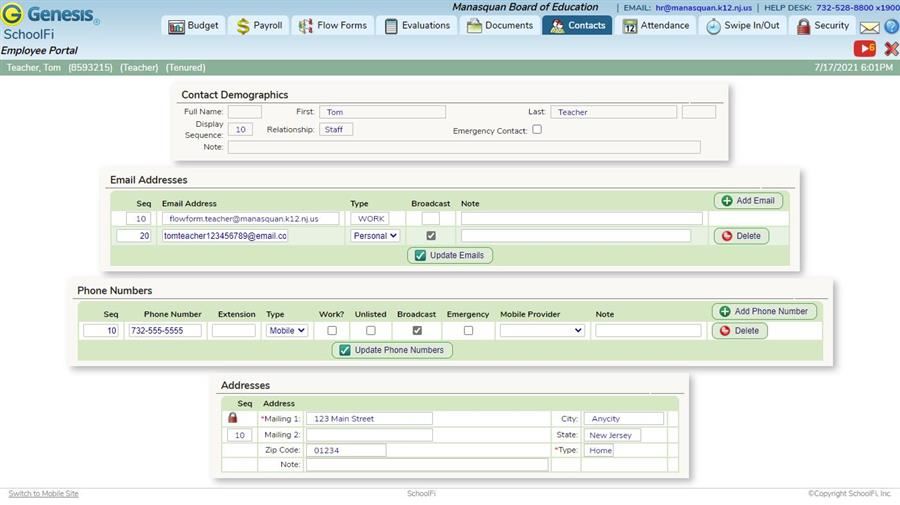
Task: Click the Switch to Mobile Site link
Action: 44,494
